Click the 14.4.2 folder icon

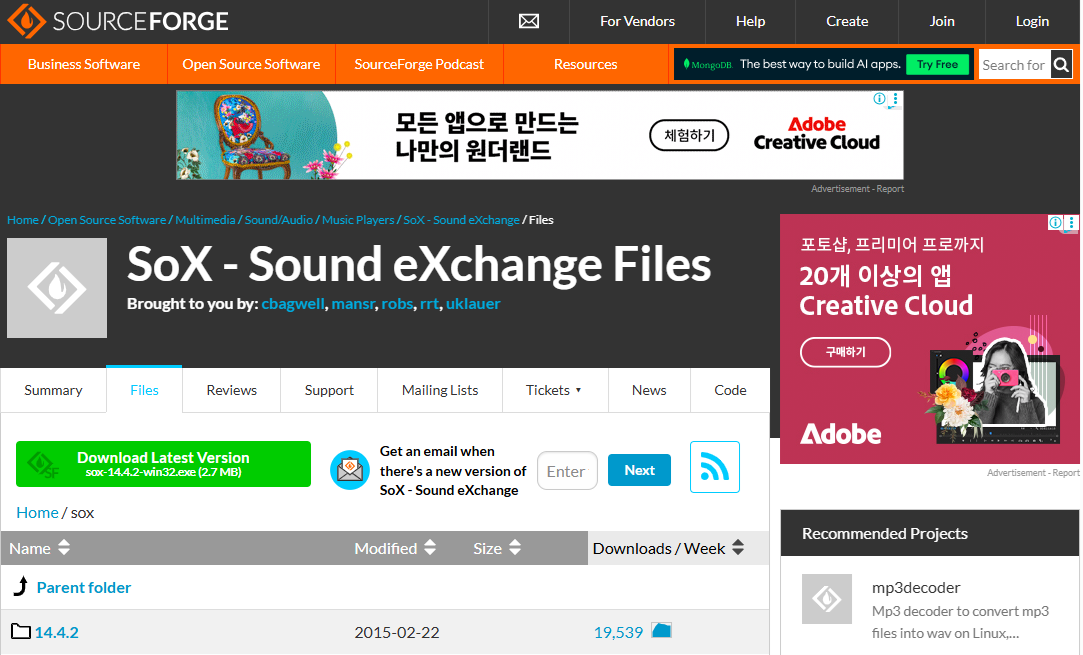(21, 631)
